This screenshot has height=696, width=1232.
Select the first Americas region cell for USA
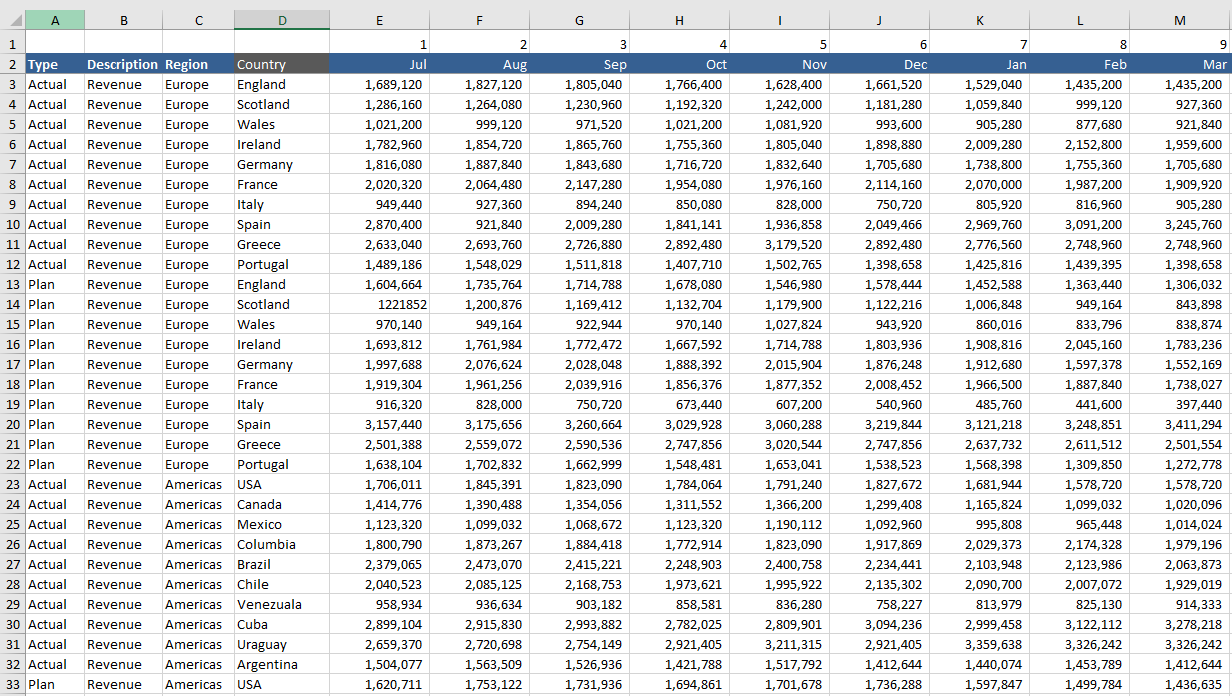(197, 484)
